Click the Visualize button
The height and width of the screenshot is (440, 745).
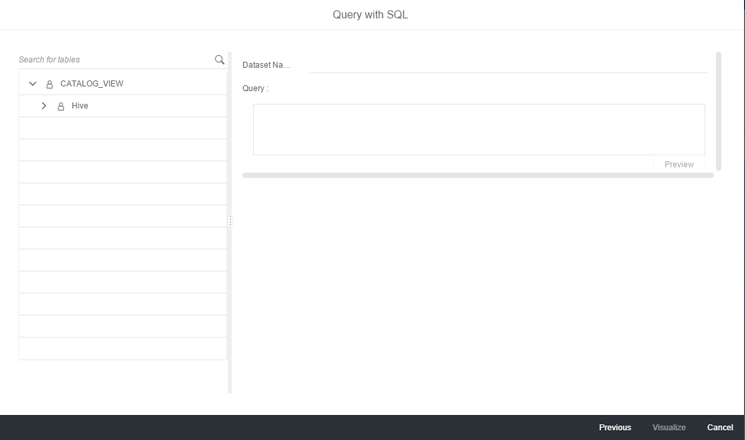[669, 427]
